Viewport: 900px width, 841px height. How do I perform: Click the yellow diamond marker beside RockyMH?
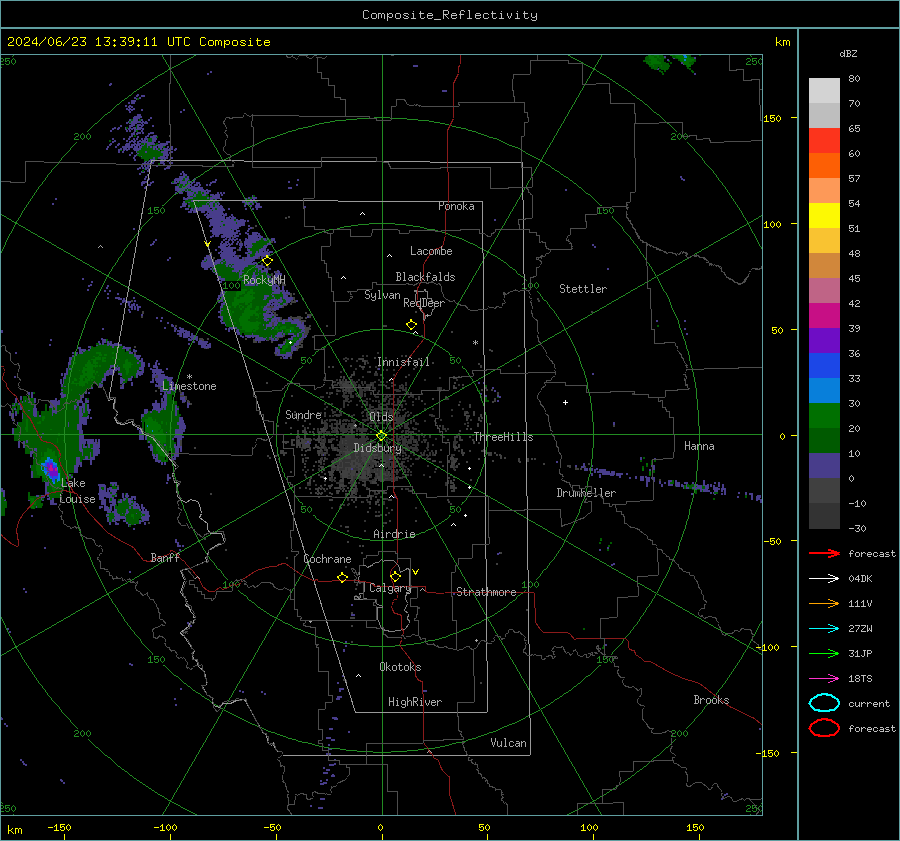pyautogui.click(x=267, y=261)
